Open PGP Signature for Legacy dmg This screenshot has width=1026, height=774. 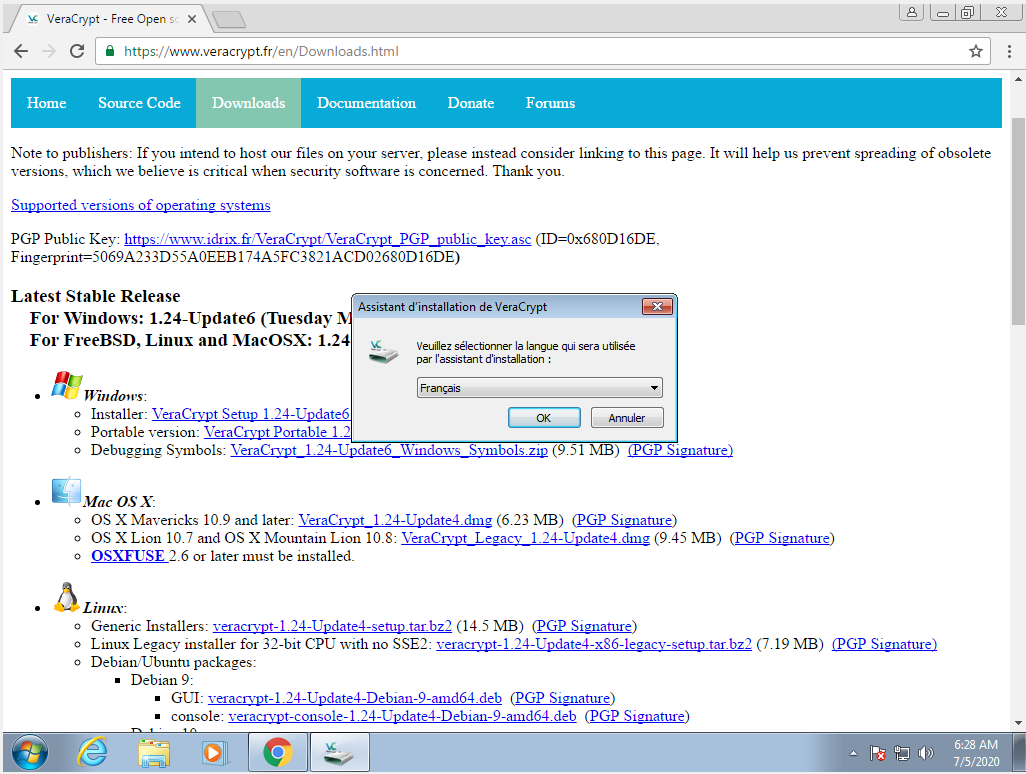click(x=782, y=538)
